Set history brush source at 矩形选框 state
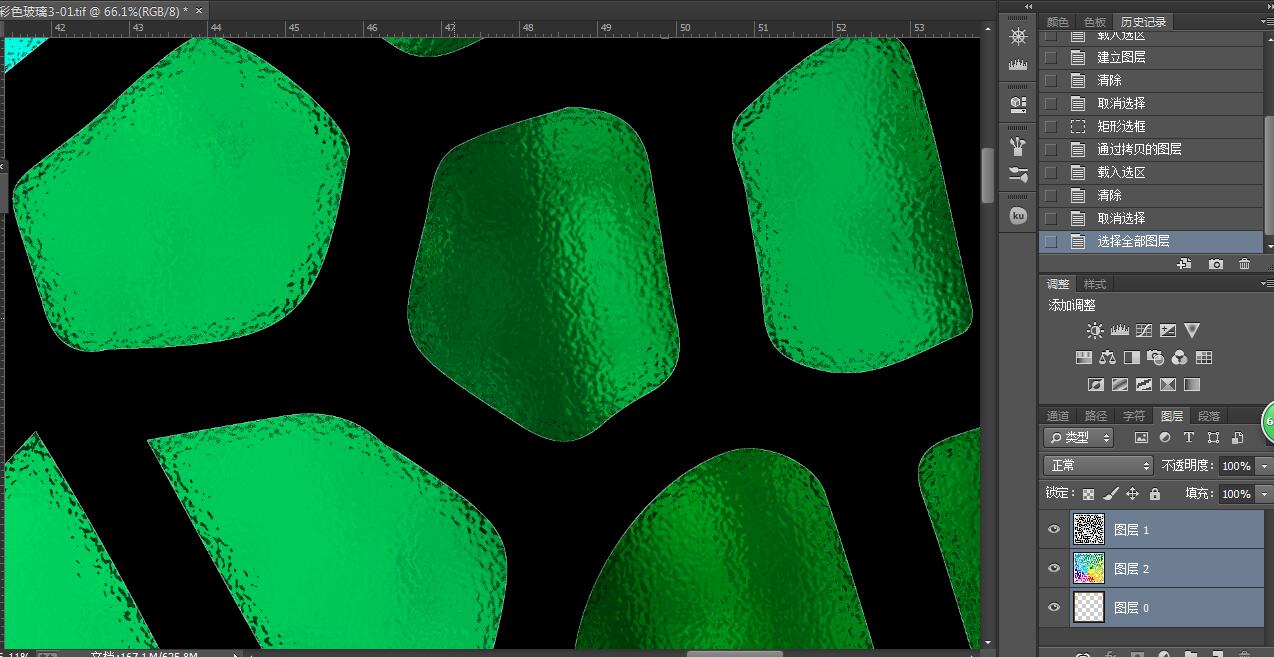 pyautogui.click(x=1050, y=127)
